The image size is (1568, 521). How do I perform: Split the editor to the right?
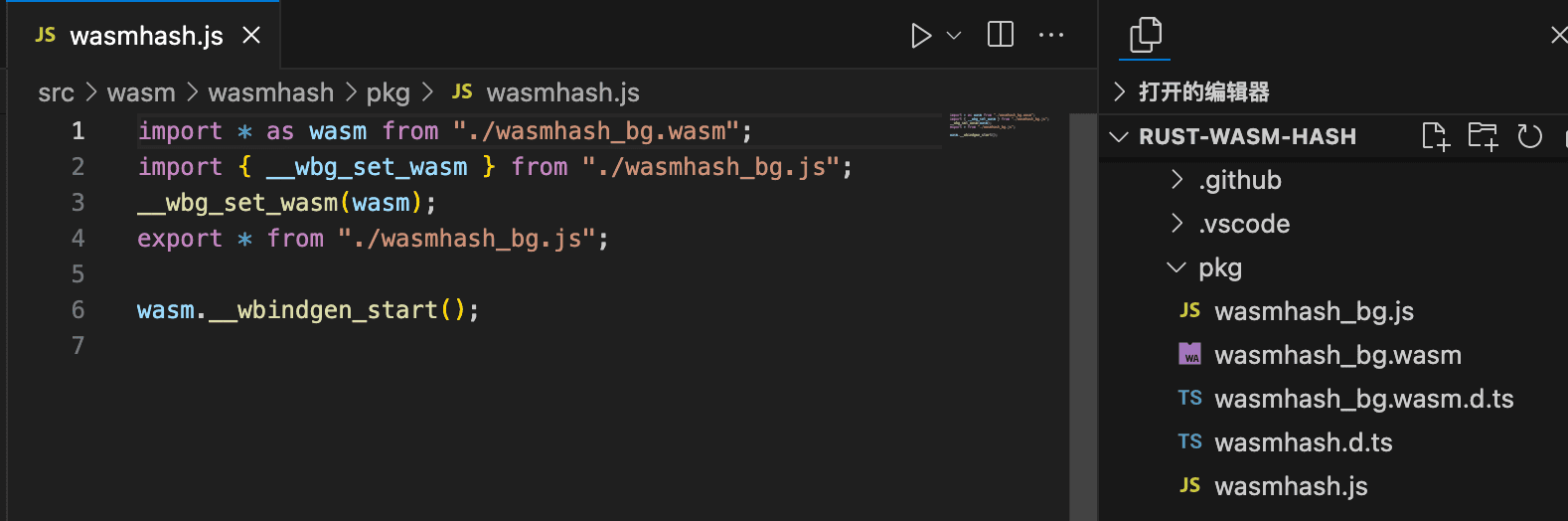pyautogui.click(x=1001, y=35)
